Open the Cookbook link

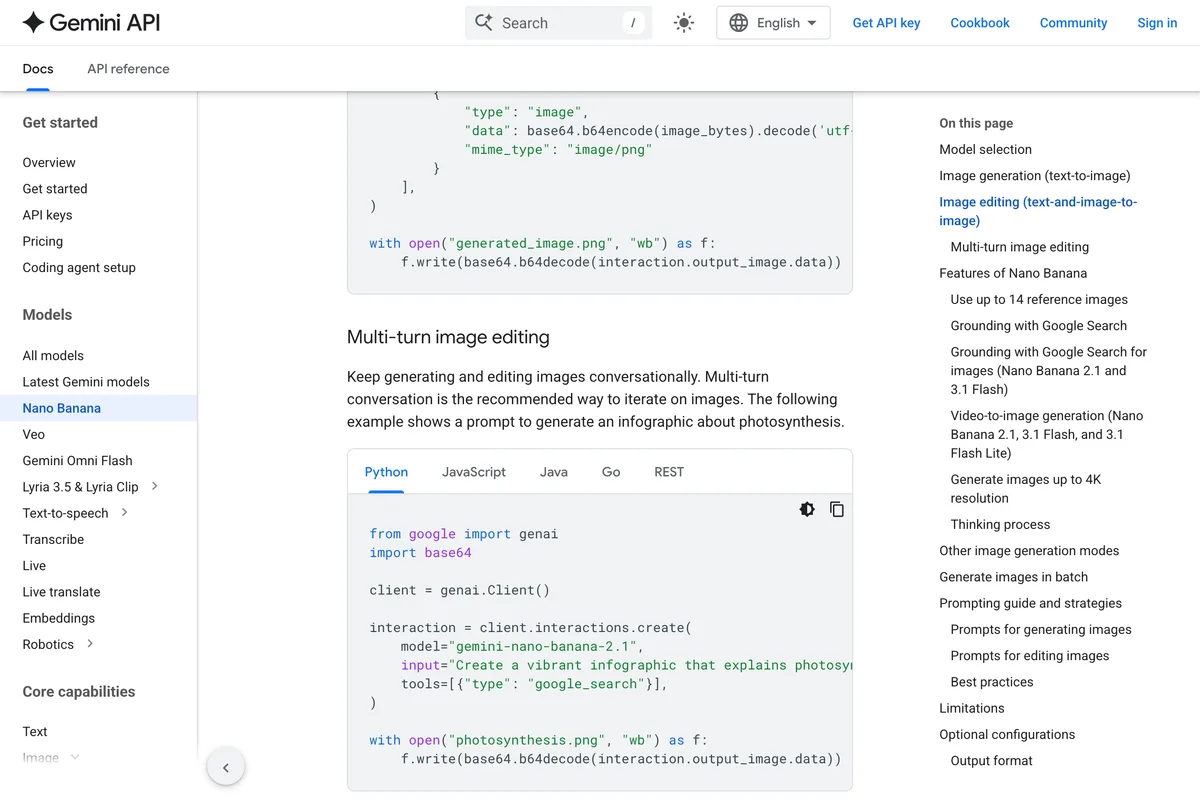click(x=980, y=23)
